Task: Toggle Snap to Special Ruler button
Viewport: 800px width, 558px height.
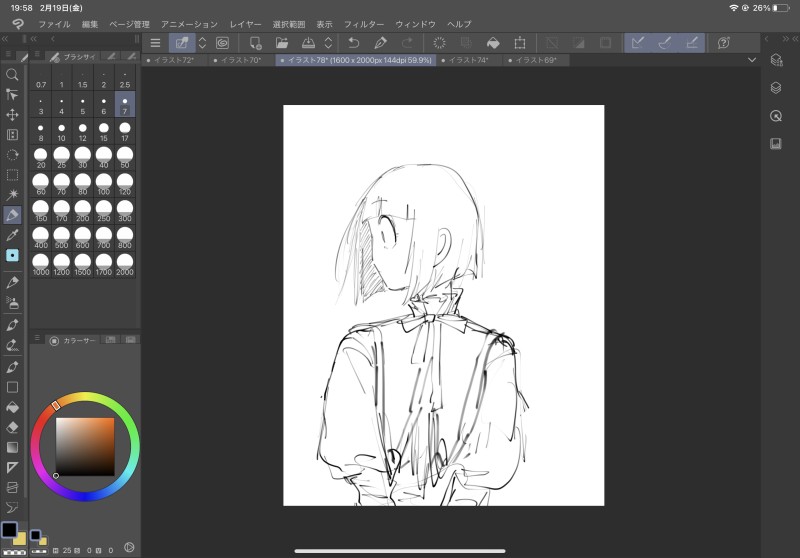Action: [x=664, y=43]
